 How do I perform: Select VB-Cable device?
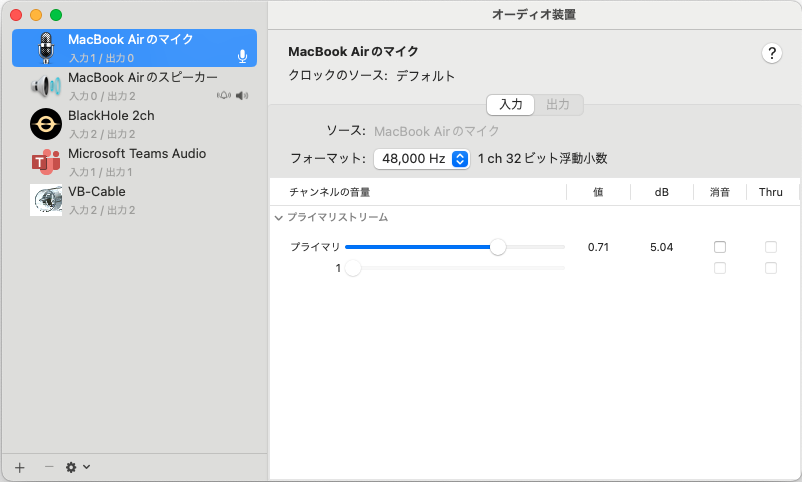coord(135,200)
